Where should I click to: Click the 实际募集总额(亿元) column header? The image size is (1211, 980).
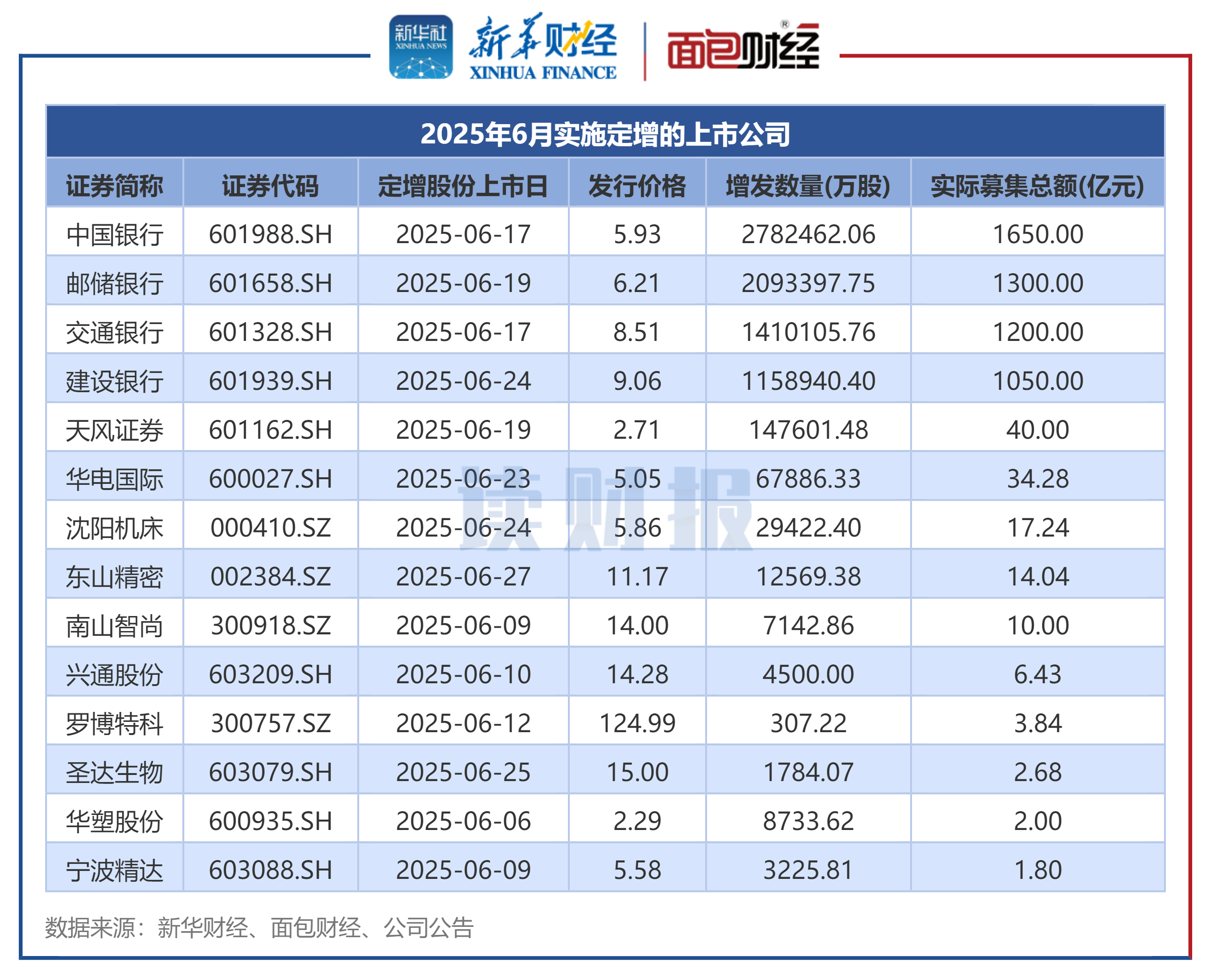click(x=1037, y=186)
